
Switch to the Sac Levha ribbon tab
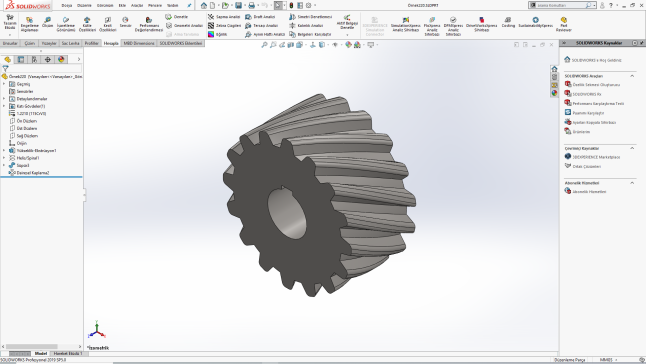(x=70, y=43)
